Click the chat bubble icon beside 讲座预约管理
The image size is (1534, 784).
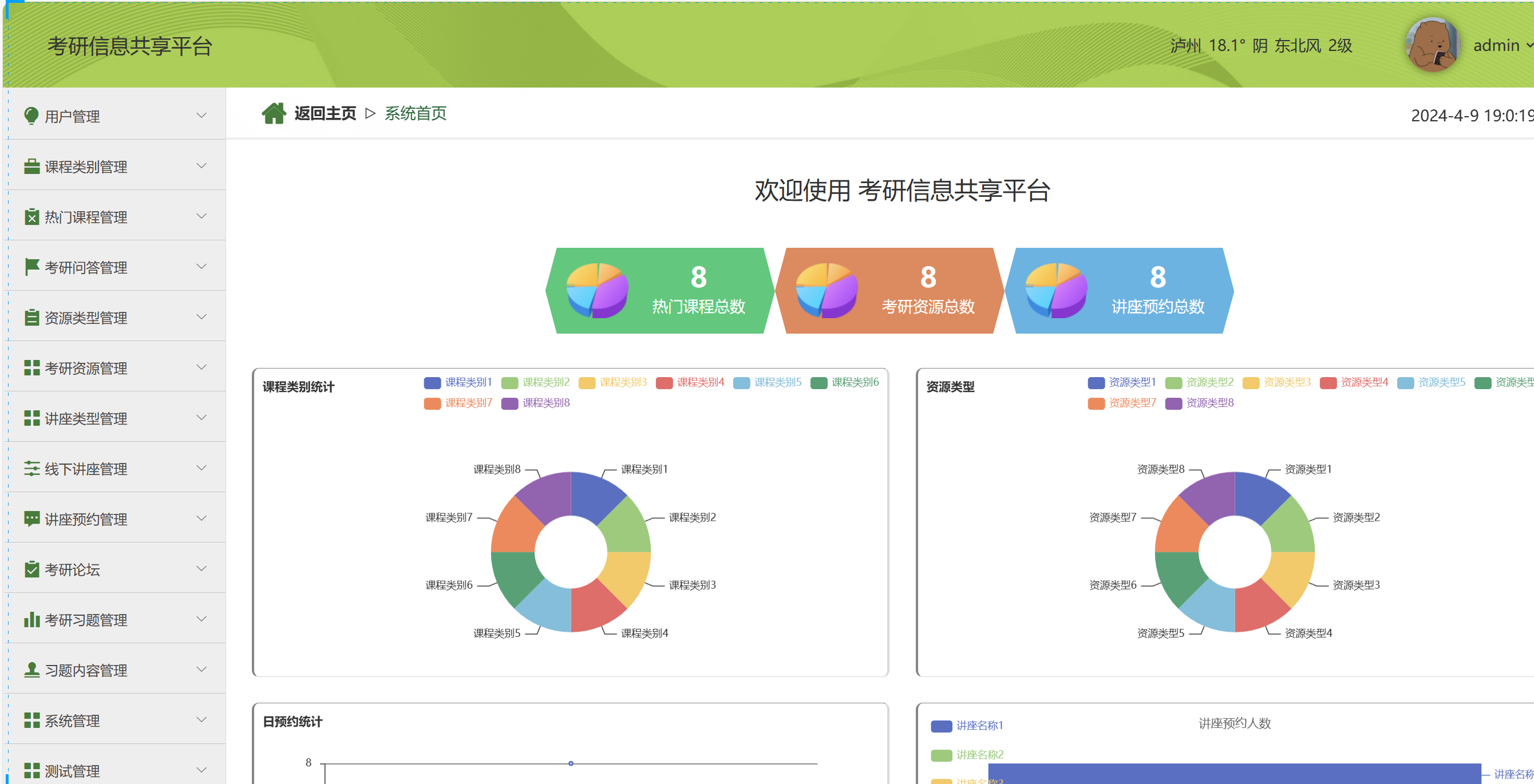point(31,518)
